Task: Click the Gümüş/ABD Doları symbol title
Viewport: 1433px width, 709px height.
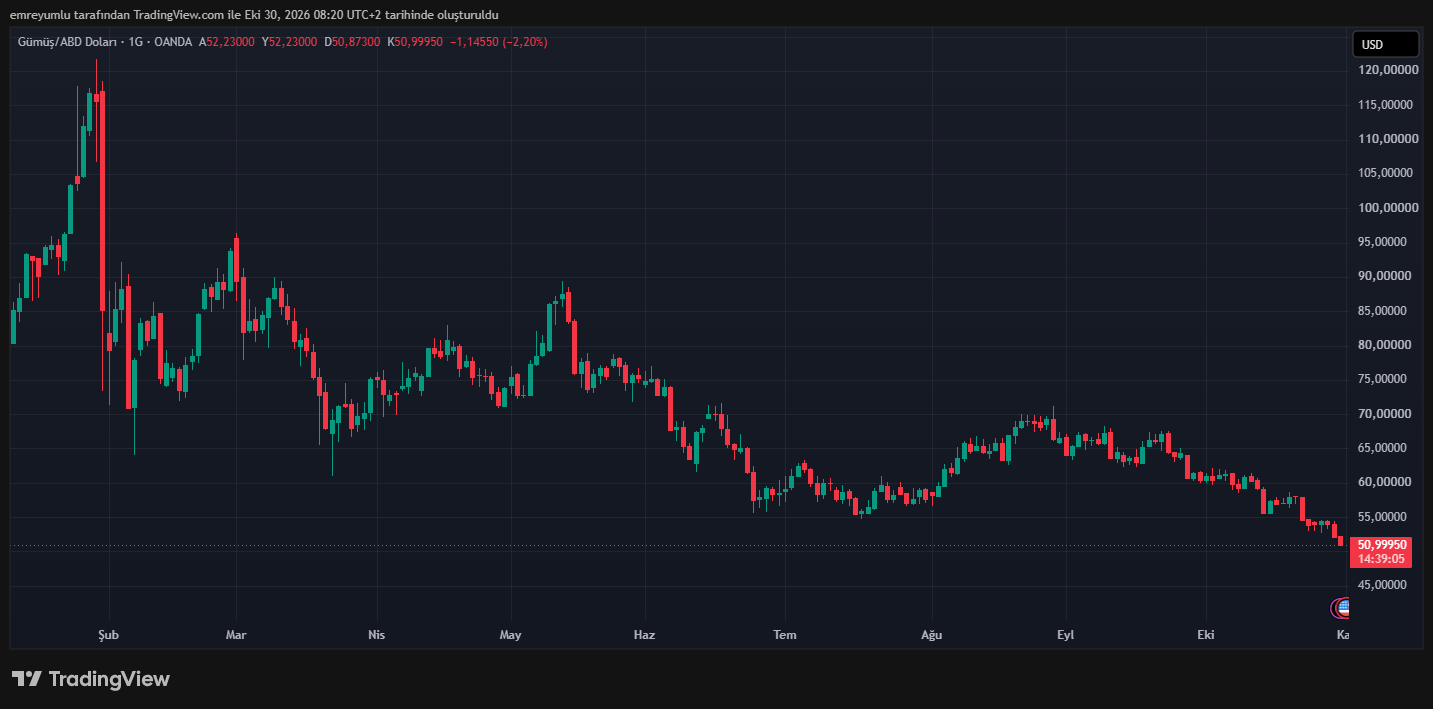Action: (67, 42)
